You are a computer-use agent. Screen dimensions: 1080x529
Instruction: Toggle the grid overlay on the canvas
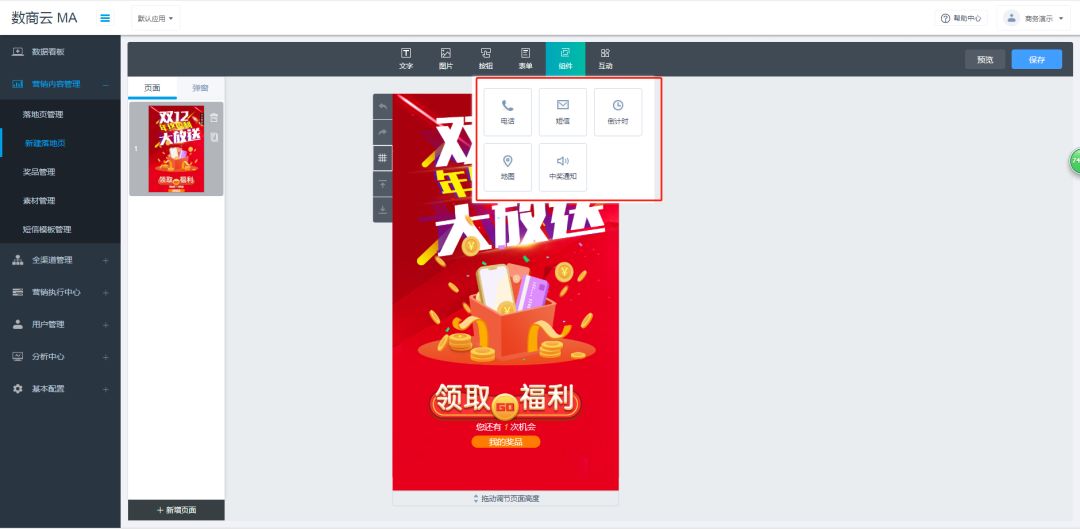(x=383, y=158)
